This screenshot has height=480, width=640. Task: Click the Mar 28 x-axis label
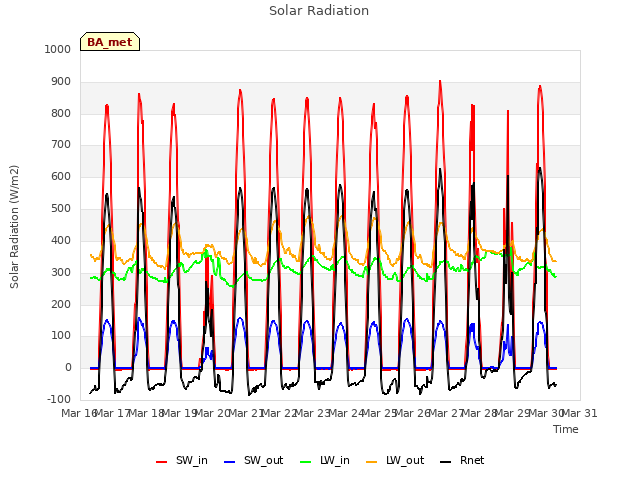479,413
